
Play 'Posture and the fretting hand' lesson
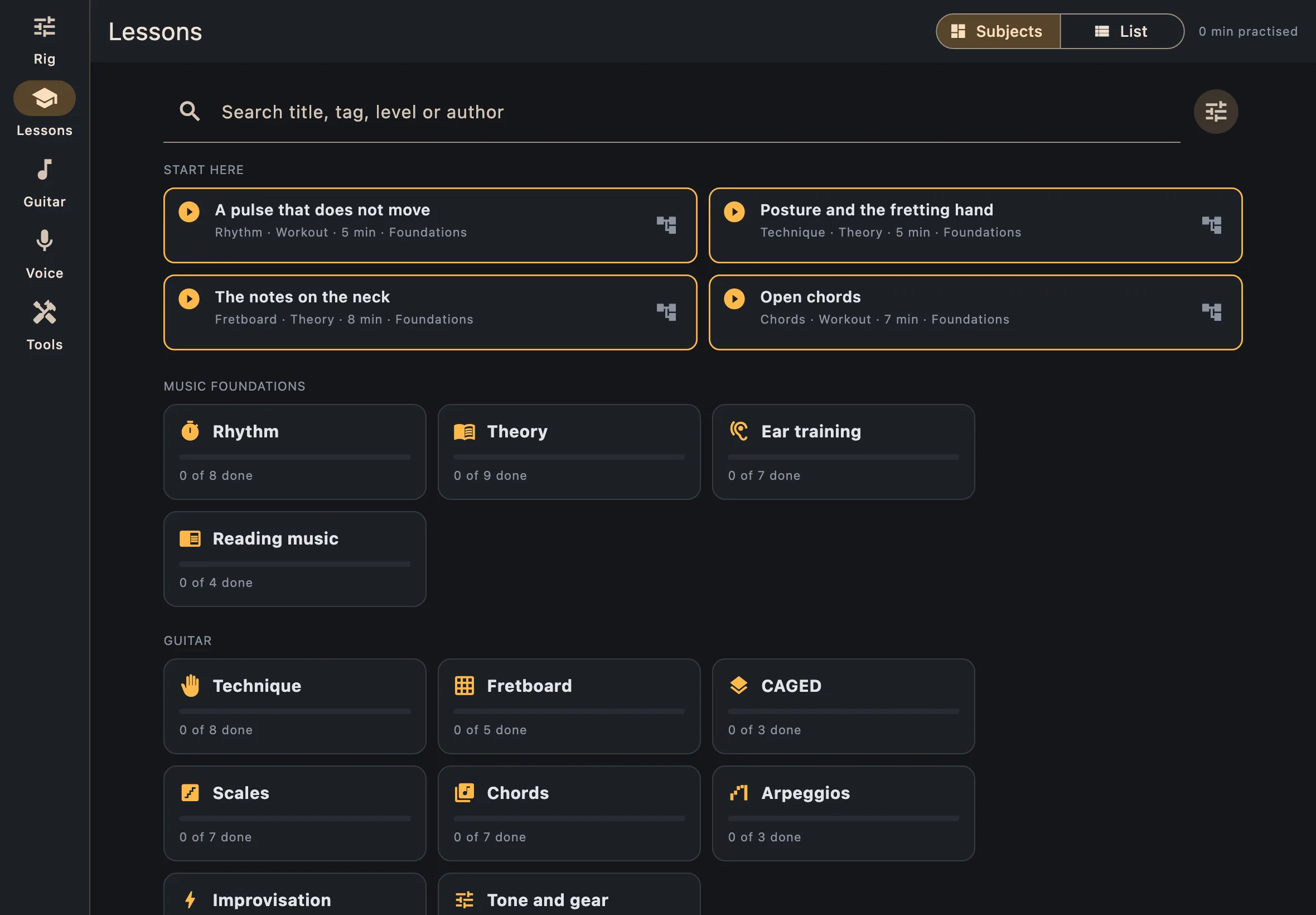click(x=734, y=211)
